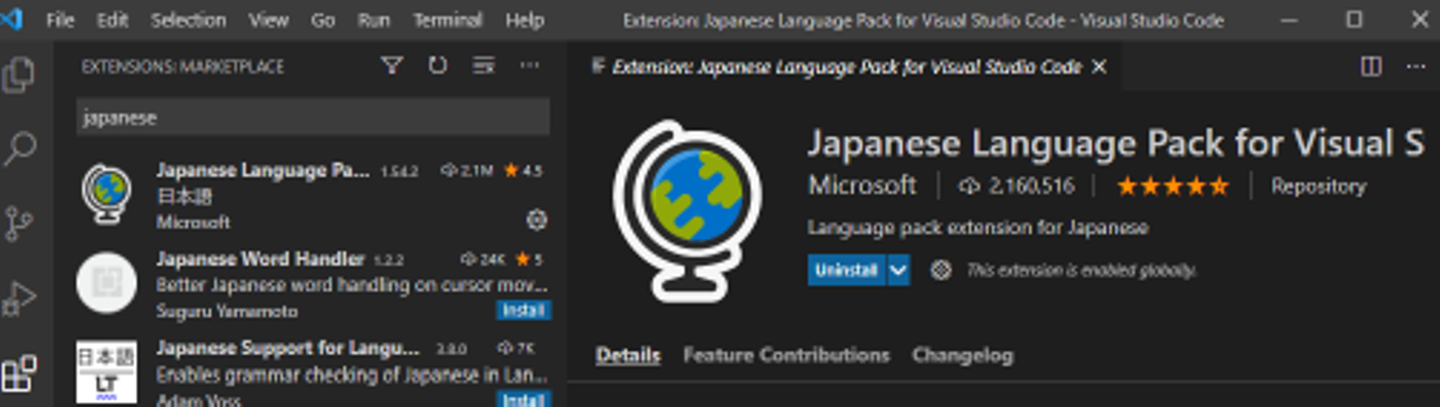Click 'Better Japanese word handling' description
Image resolution: width=1440 pixels, height=407 pixels.
click(352, 285)
